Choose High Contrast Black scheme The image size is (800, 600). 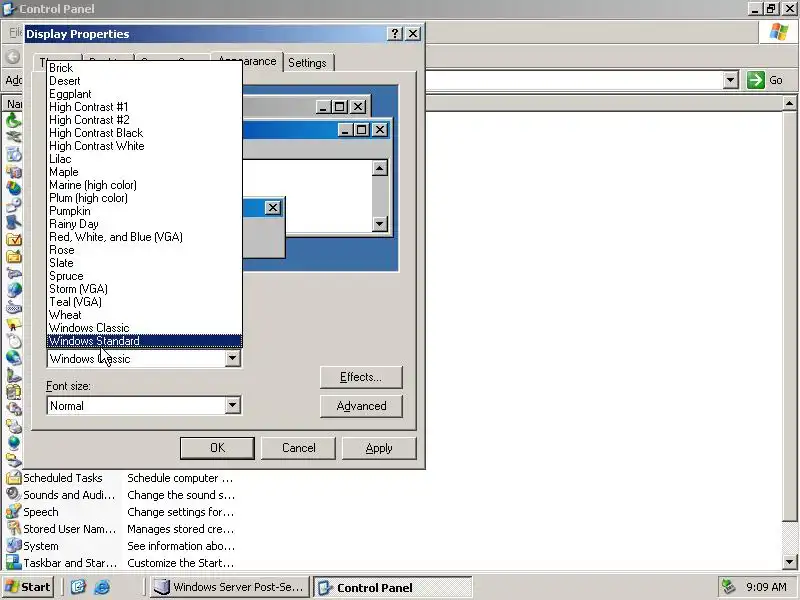[144, 133]
